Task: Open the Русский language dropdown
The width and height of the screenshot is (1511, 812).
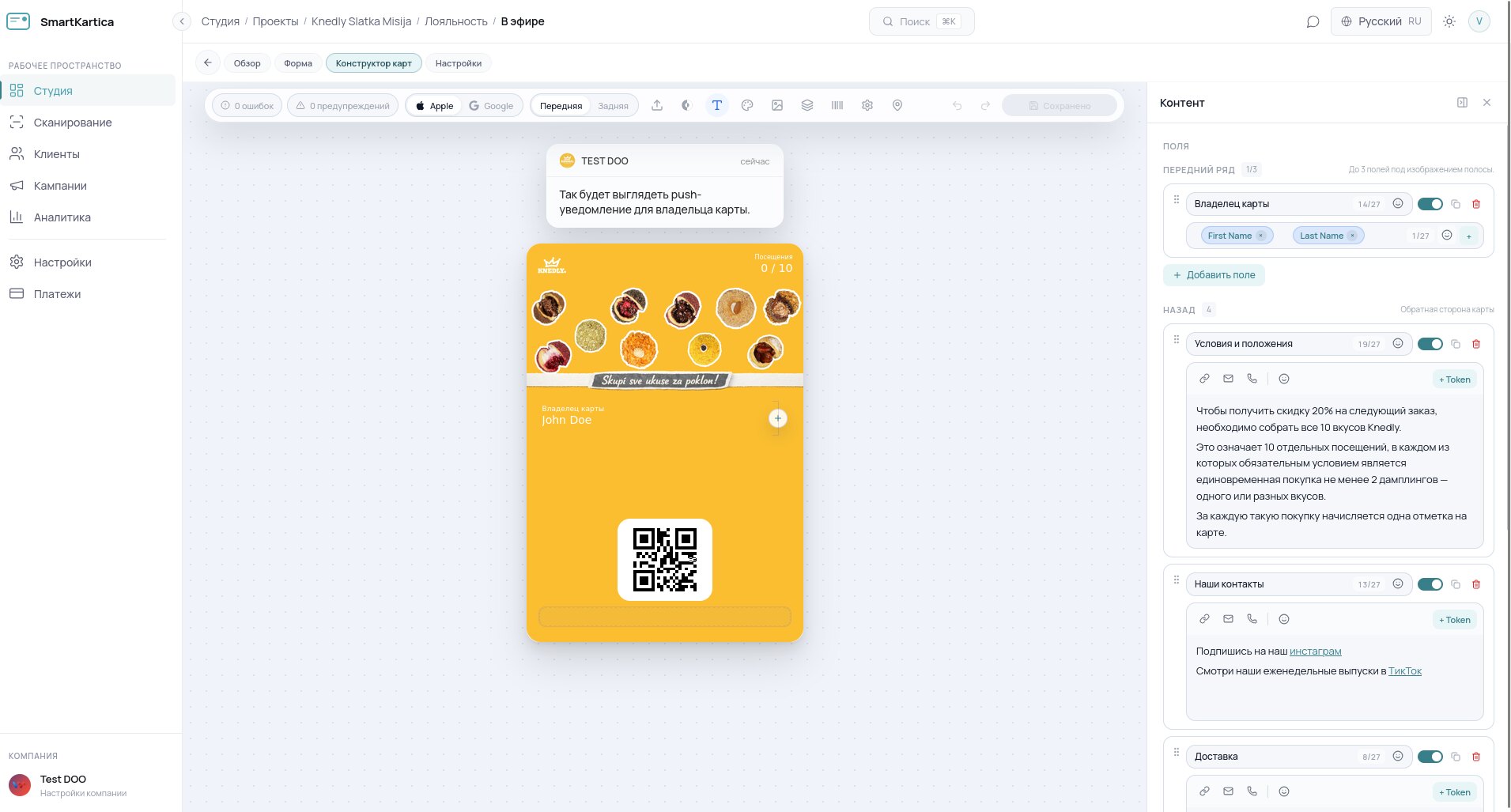Action: pos(1381,21)
